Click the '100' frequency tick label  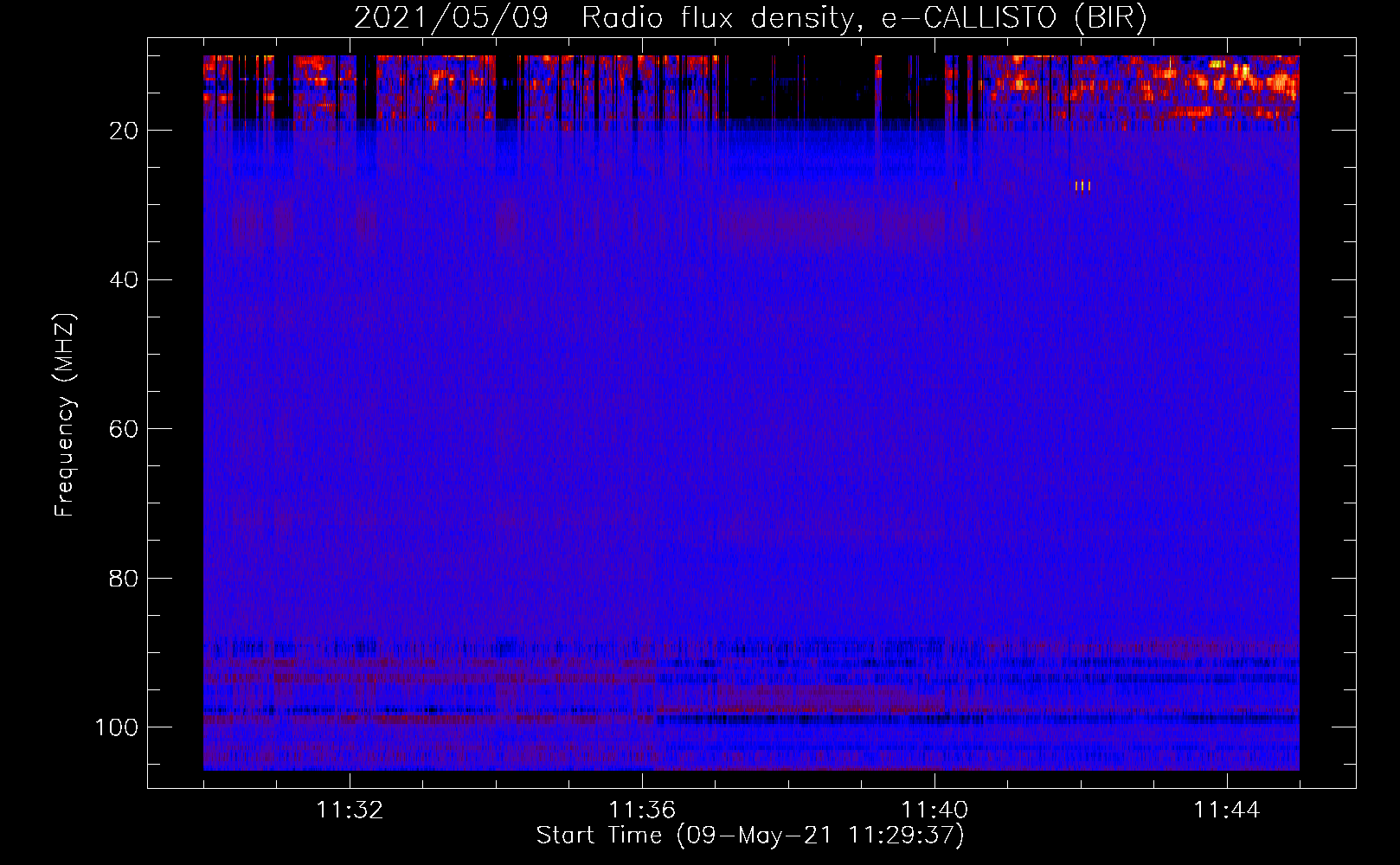(x=117, y=727)
